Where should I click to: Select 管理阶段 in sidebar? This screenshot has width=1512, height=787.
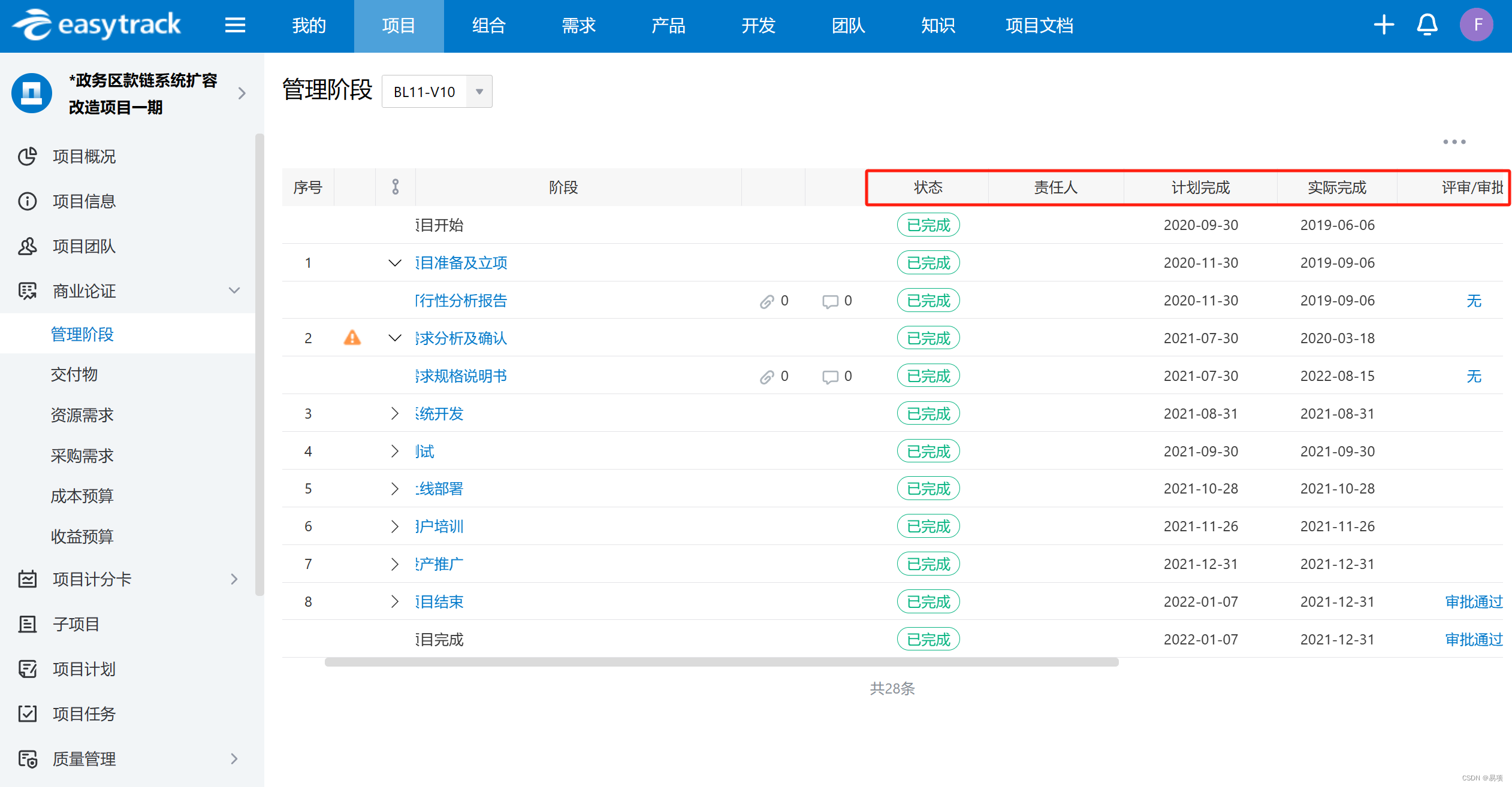pos(128,334)
